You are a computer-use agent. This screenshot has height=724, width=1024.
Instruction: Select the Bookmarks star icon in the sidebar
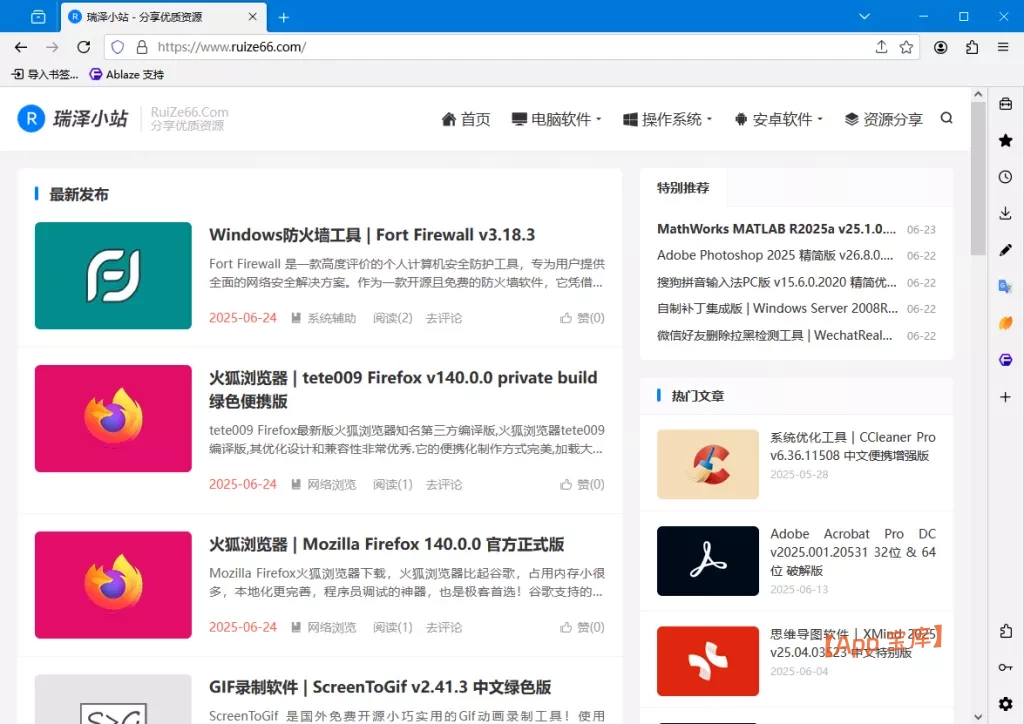tap(1005, 140)
